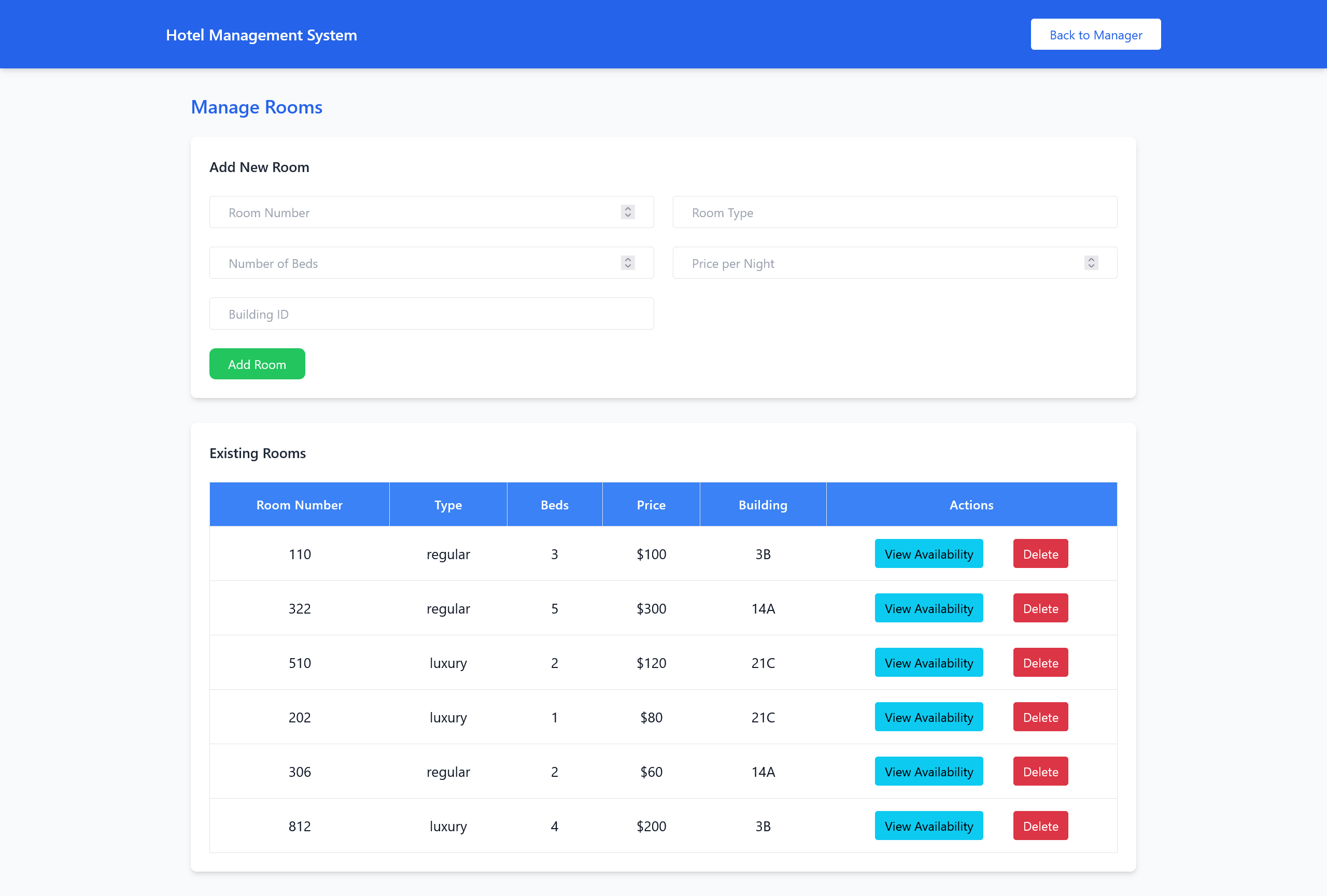
Task: Click the Room Number column header
Action: click(299, 505)
